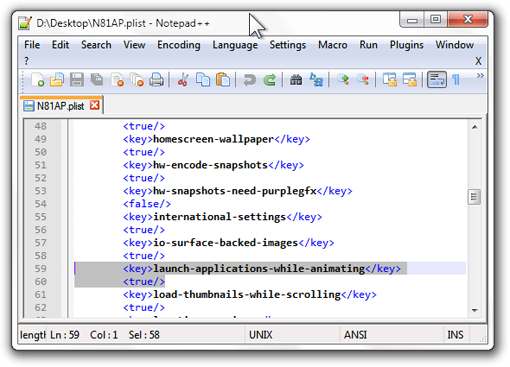
Task: Undo last action arrow icon
Action: tap(249, 80)
